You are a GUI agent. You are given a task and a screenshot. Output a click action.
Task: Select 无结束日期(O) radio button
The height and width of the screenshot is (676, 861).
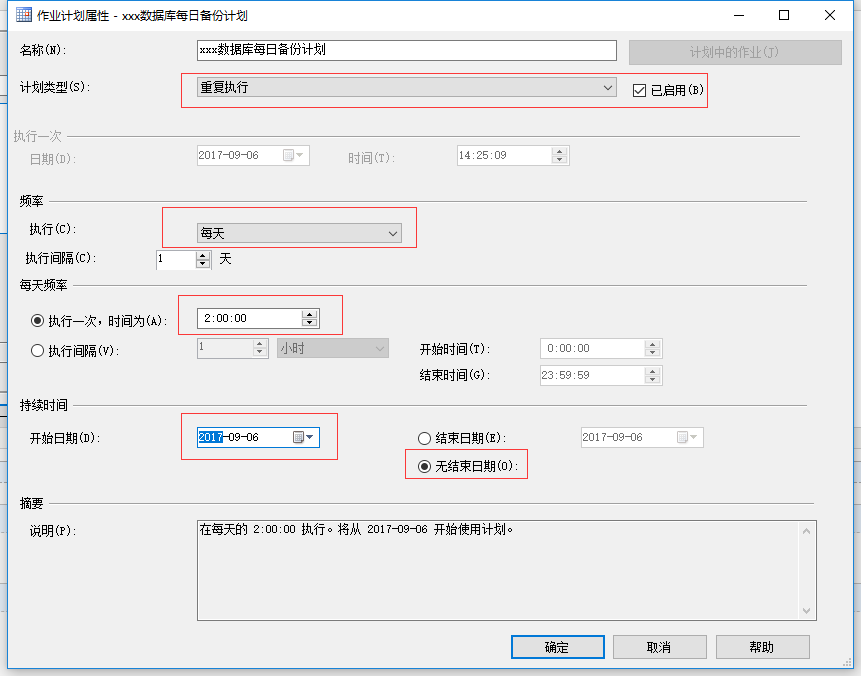(424, 466)
